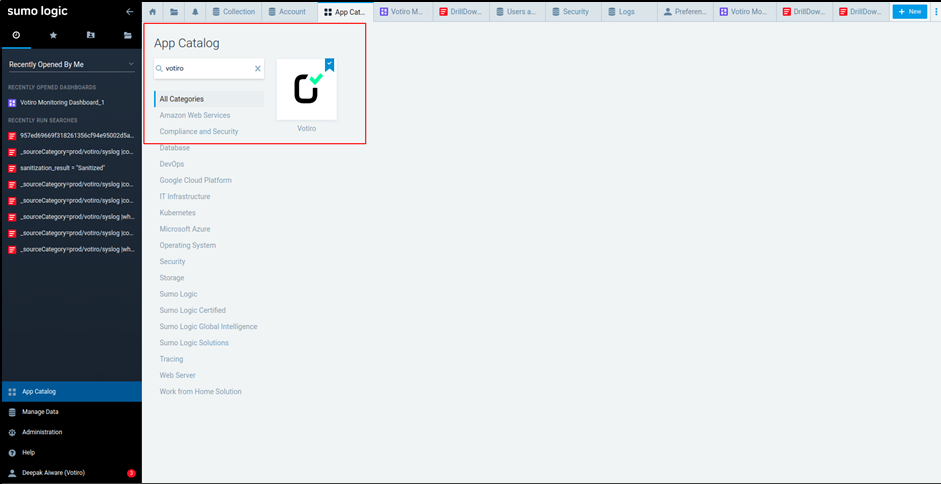The width and height of the screenshot is (941, 484).
Task: Open recent search 957ed69669f318261356cf94e95002d5a
Action: [77, 136]
